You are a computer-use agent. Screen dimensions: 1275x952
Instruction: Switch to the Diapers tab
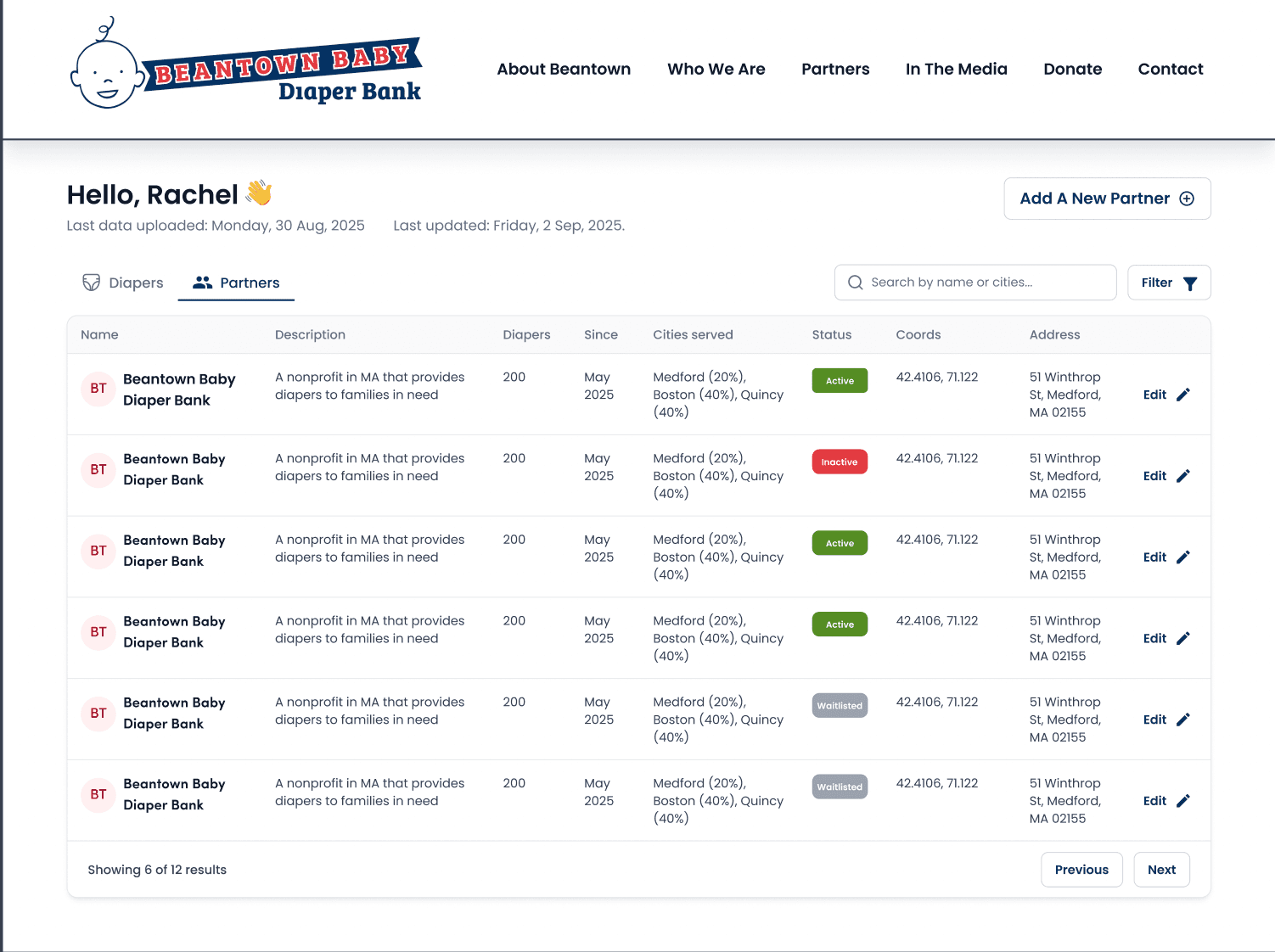click(x=123, y=283)
